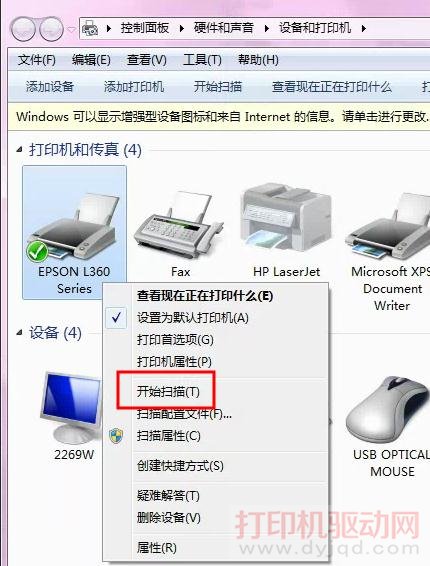This screenshot has height=566, width=430.
Task: Select the 2269W monitor icon
Action: coord(71,408)
